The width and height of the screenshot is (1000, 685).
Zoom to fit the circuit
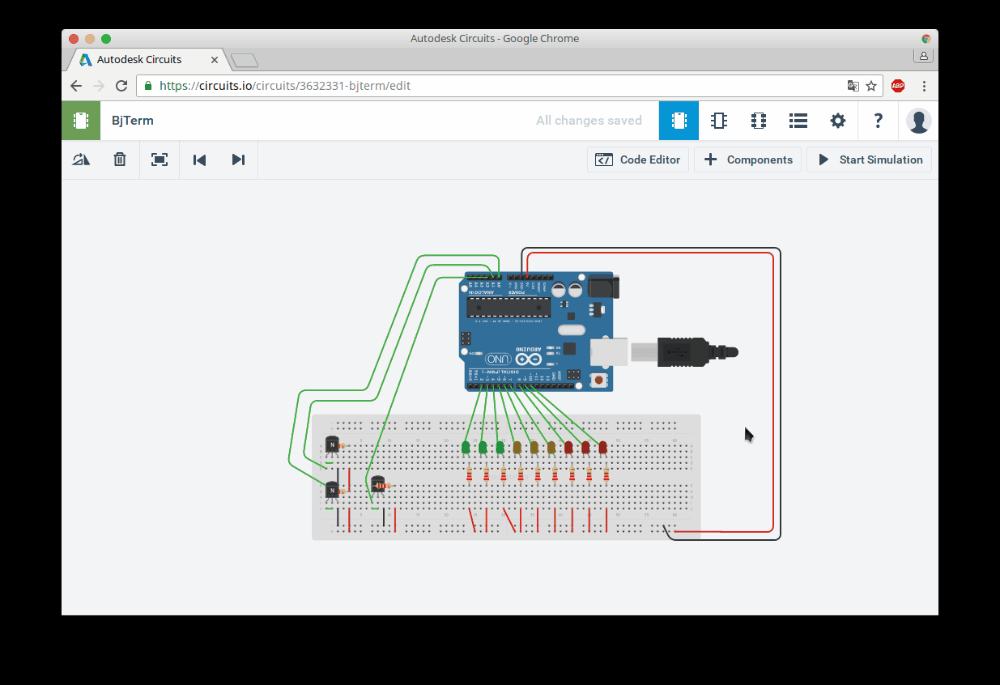(159, 159)
